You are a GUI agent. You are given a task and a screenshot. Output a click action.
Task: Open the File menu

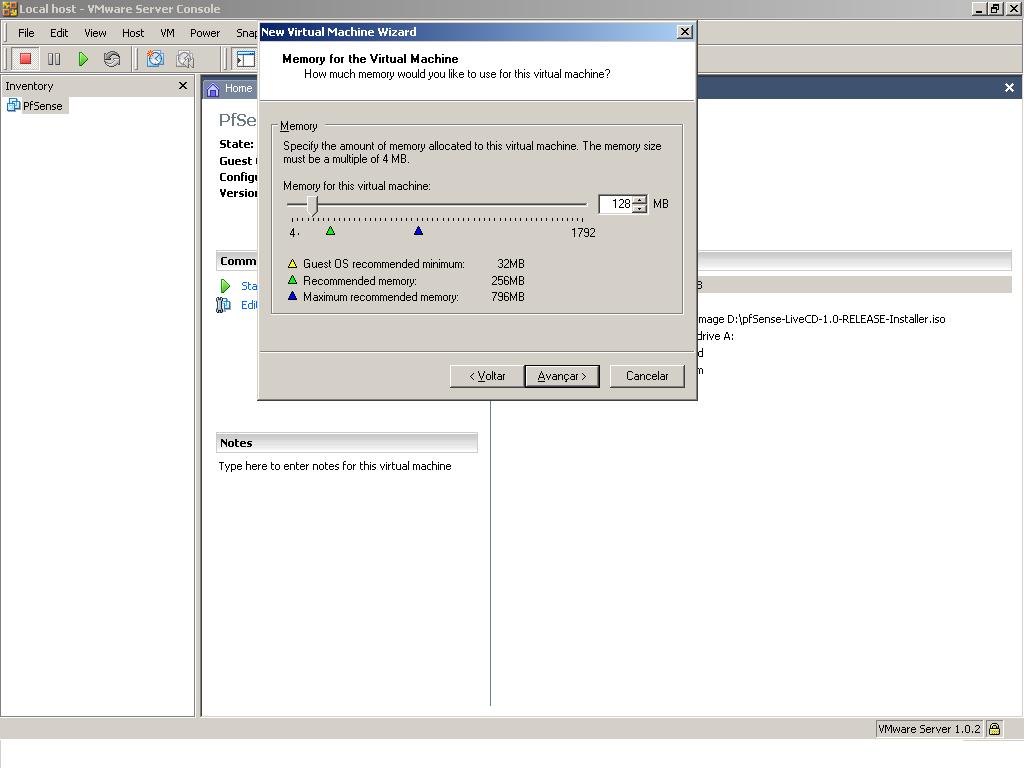[26, 33]
